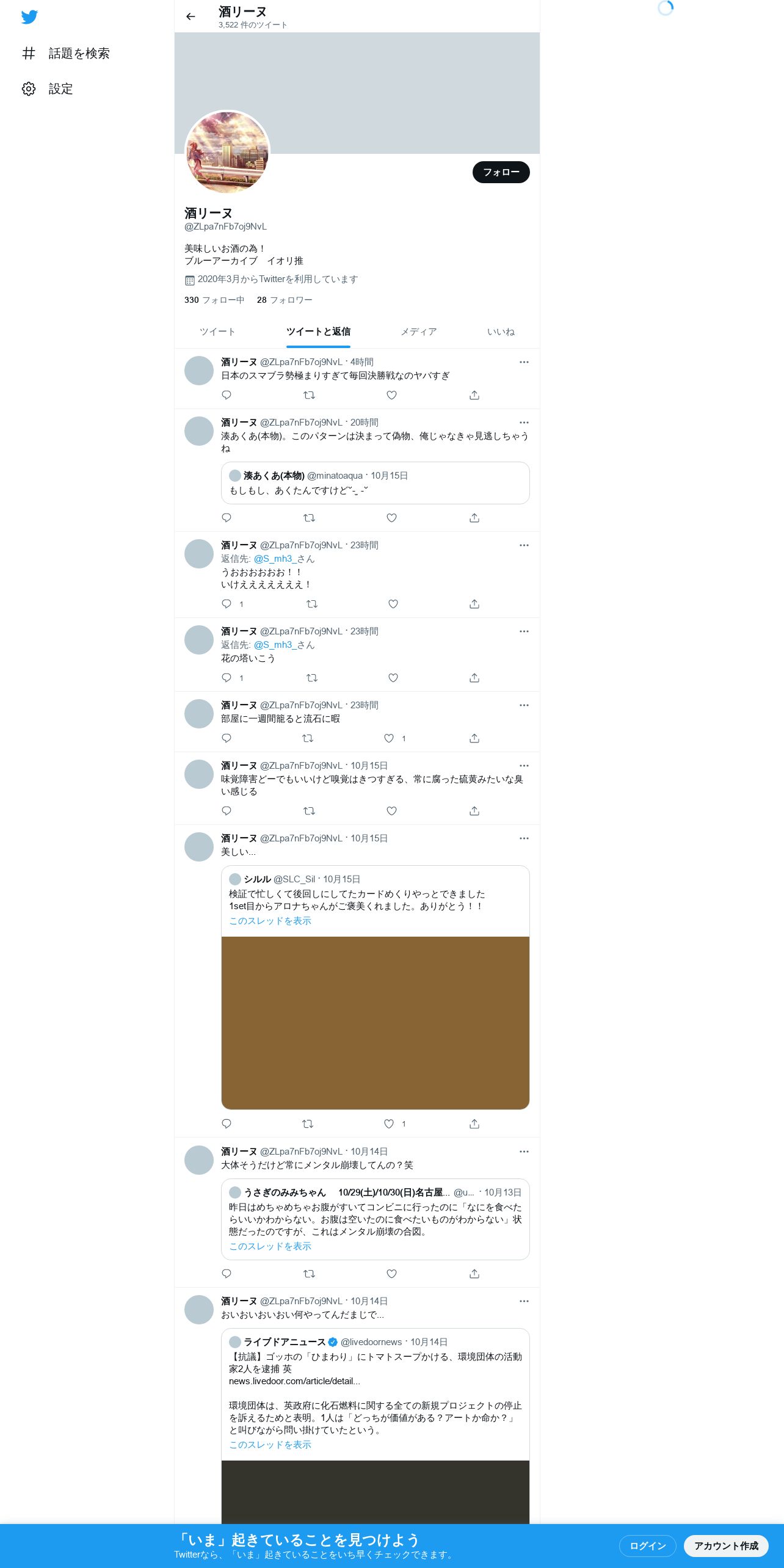784x1568 pixels.
Task: Open more options on スマブラ tweet
Action: pos(524,362)
